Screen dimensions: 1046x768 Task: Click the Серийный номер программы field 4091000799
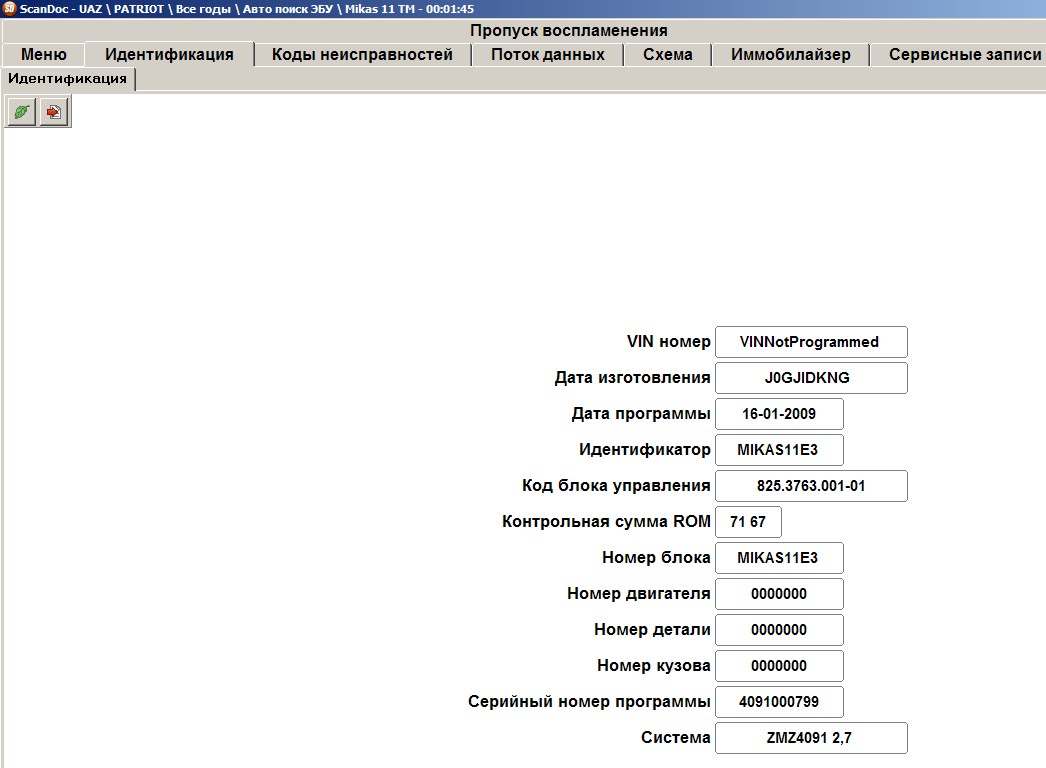pos(779,703)
